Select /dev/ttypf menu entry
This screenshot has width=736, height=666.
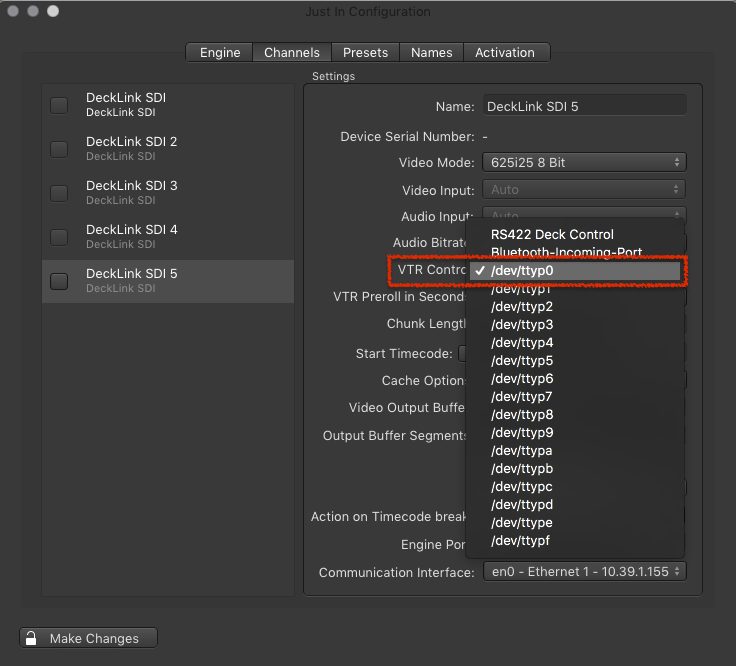[x=575, y=541]
